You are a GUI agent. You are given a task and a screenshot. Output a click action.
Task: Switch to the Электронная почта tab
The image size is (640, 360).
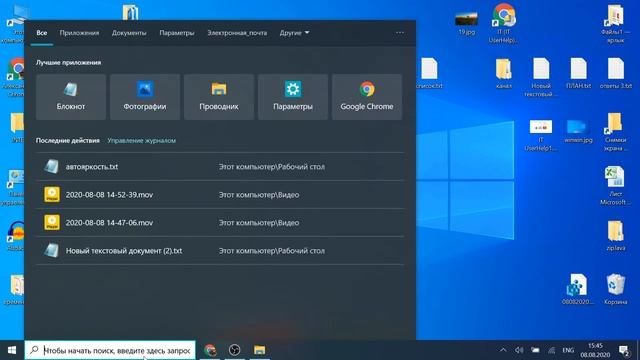tap(237, 33)
